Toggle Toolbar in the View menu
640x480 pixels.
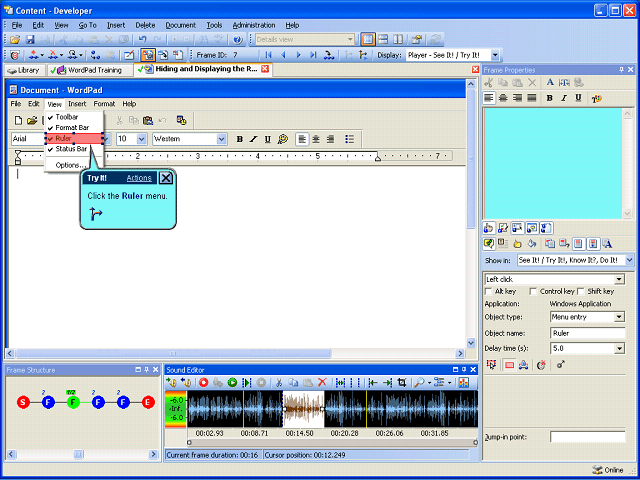[74, 117]
